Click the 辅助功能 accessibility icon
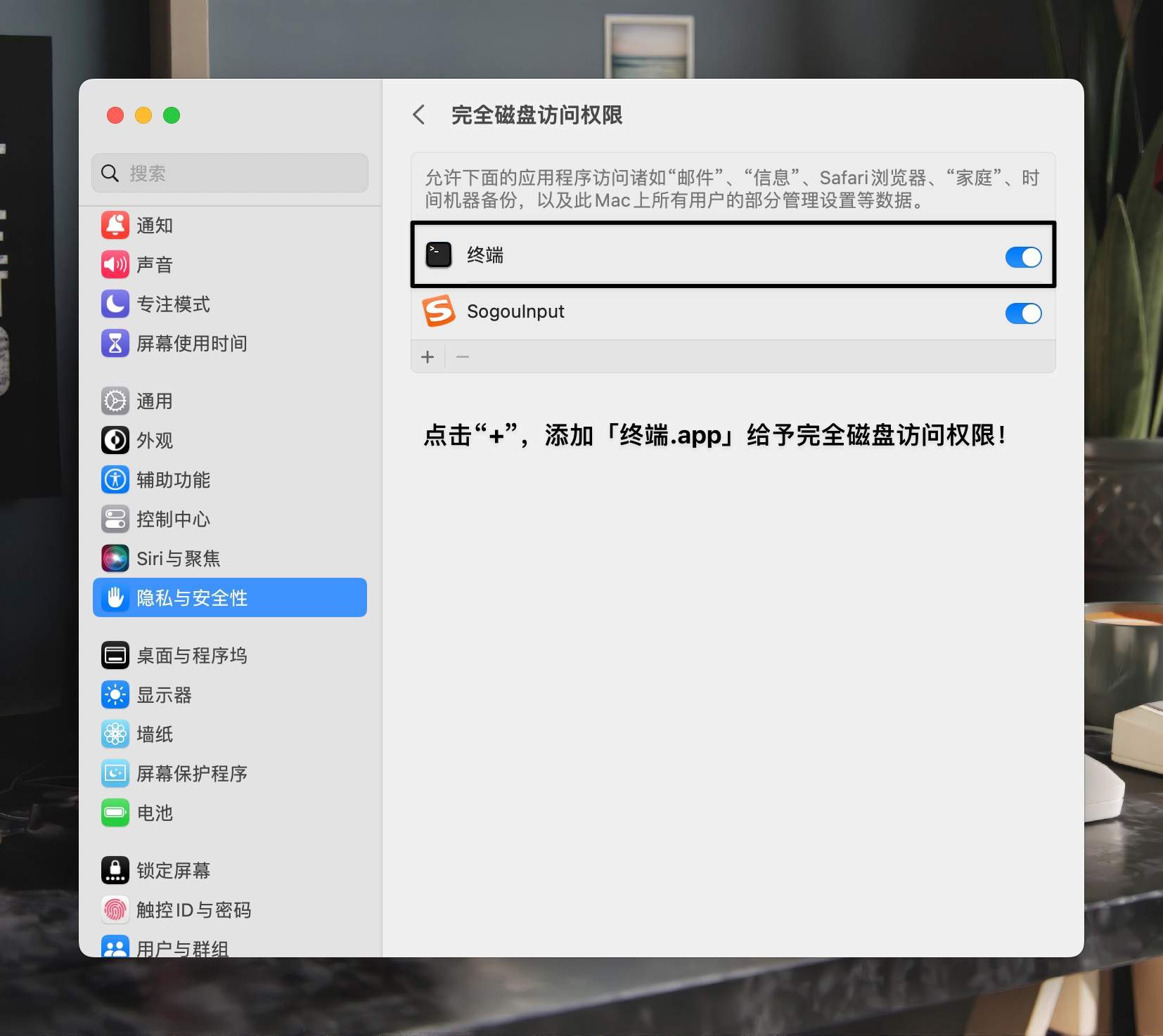Screen dimensions: 1163x1036 click(x=115, y=480)
